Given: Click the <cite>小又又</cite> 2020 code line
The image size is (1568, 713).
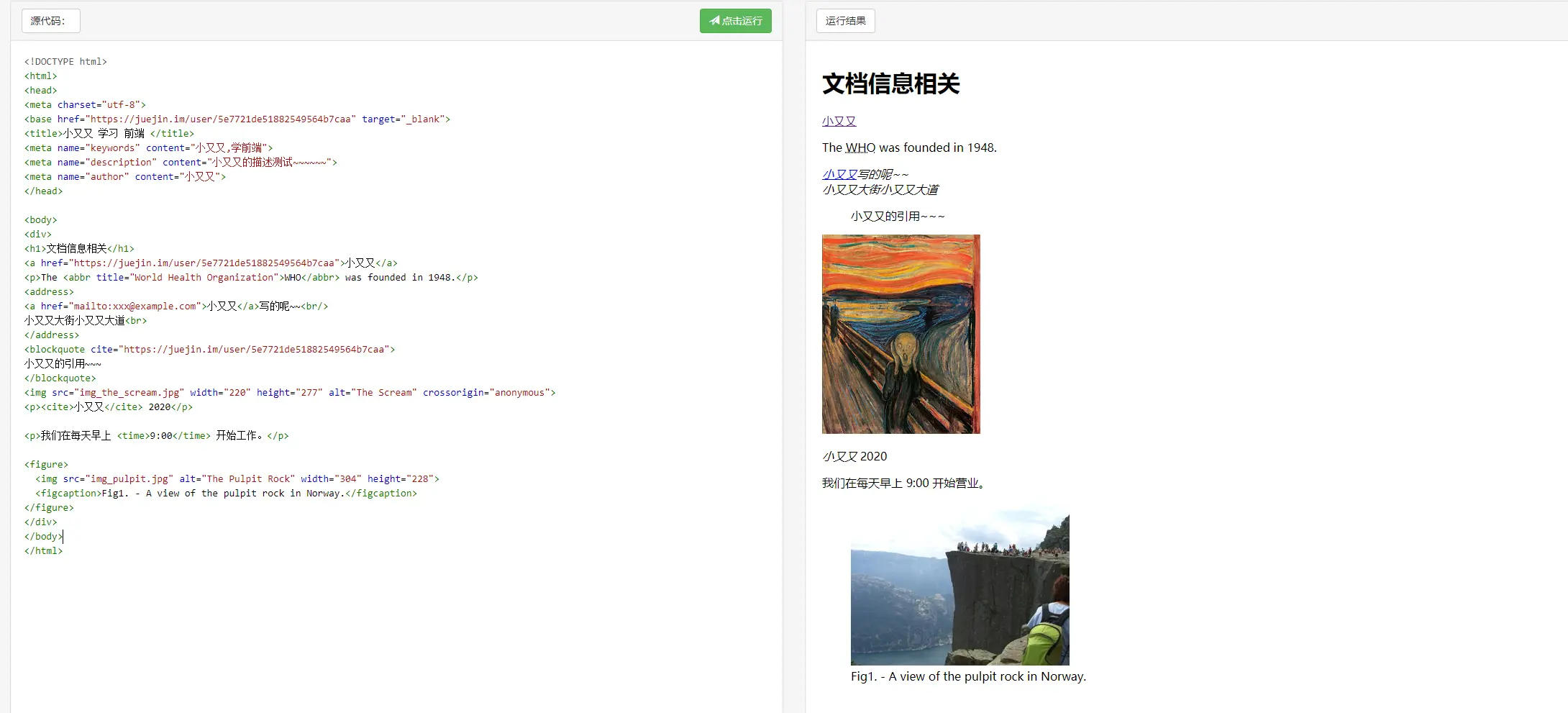Looking at the screenshot, I should 109,407.
